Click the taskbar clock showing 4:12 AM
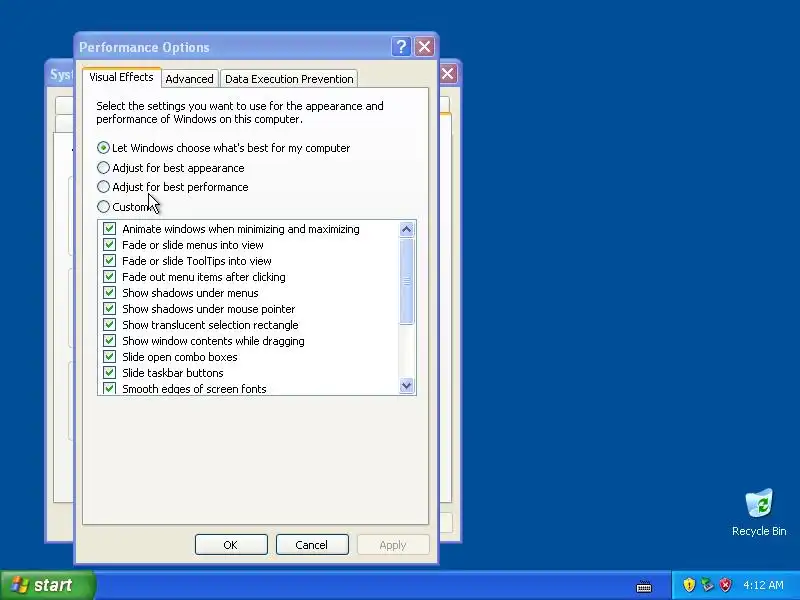 tap(763, 585)
